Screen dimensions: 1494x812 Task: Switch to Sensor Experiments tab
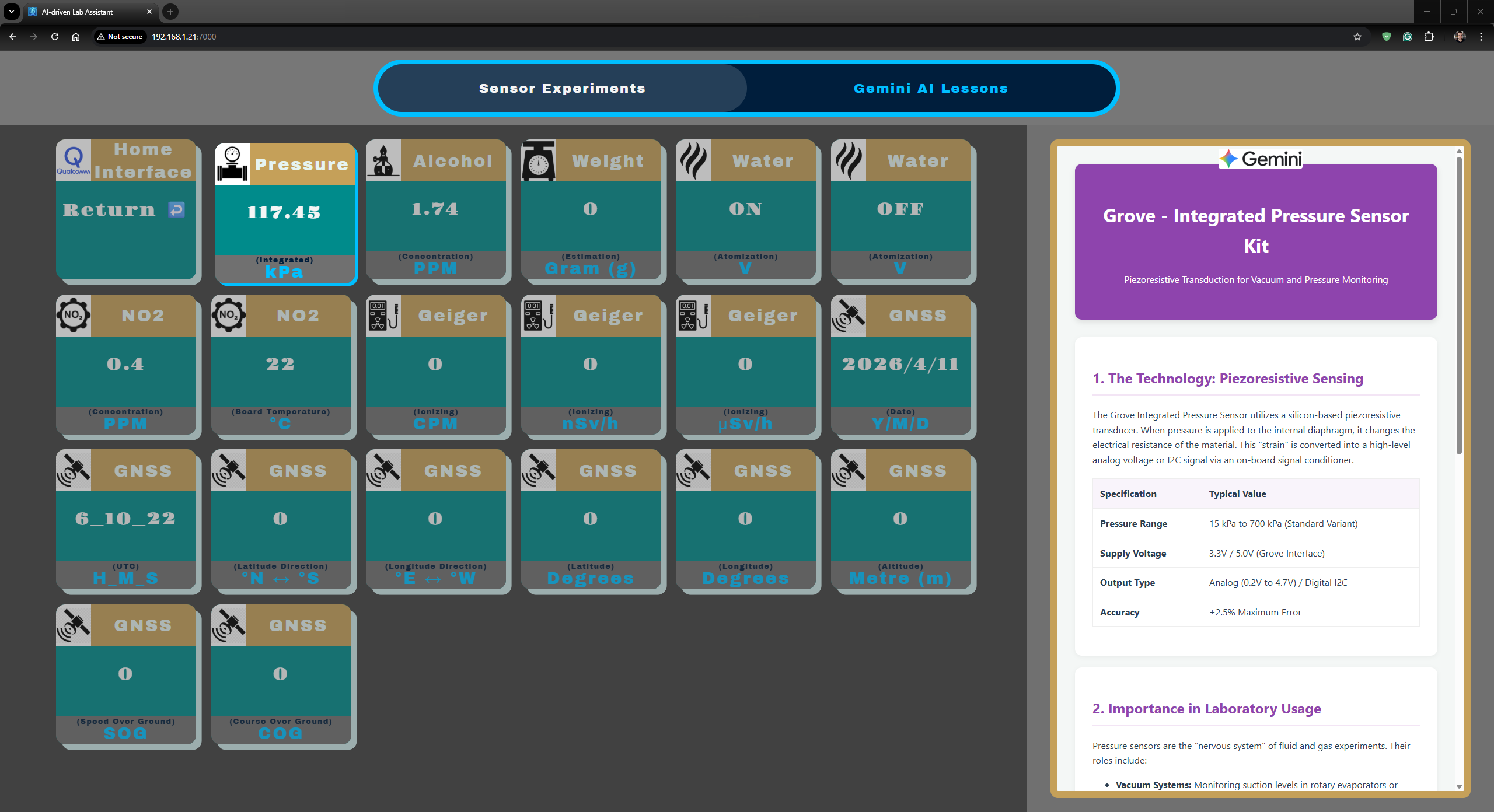click(x=562, y=88)
